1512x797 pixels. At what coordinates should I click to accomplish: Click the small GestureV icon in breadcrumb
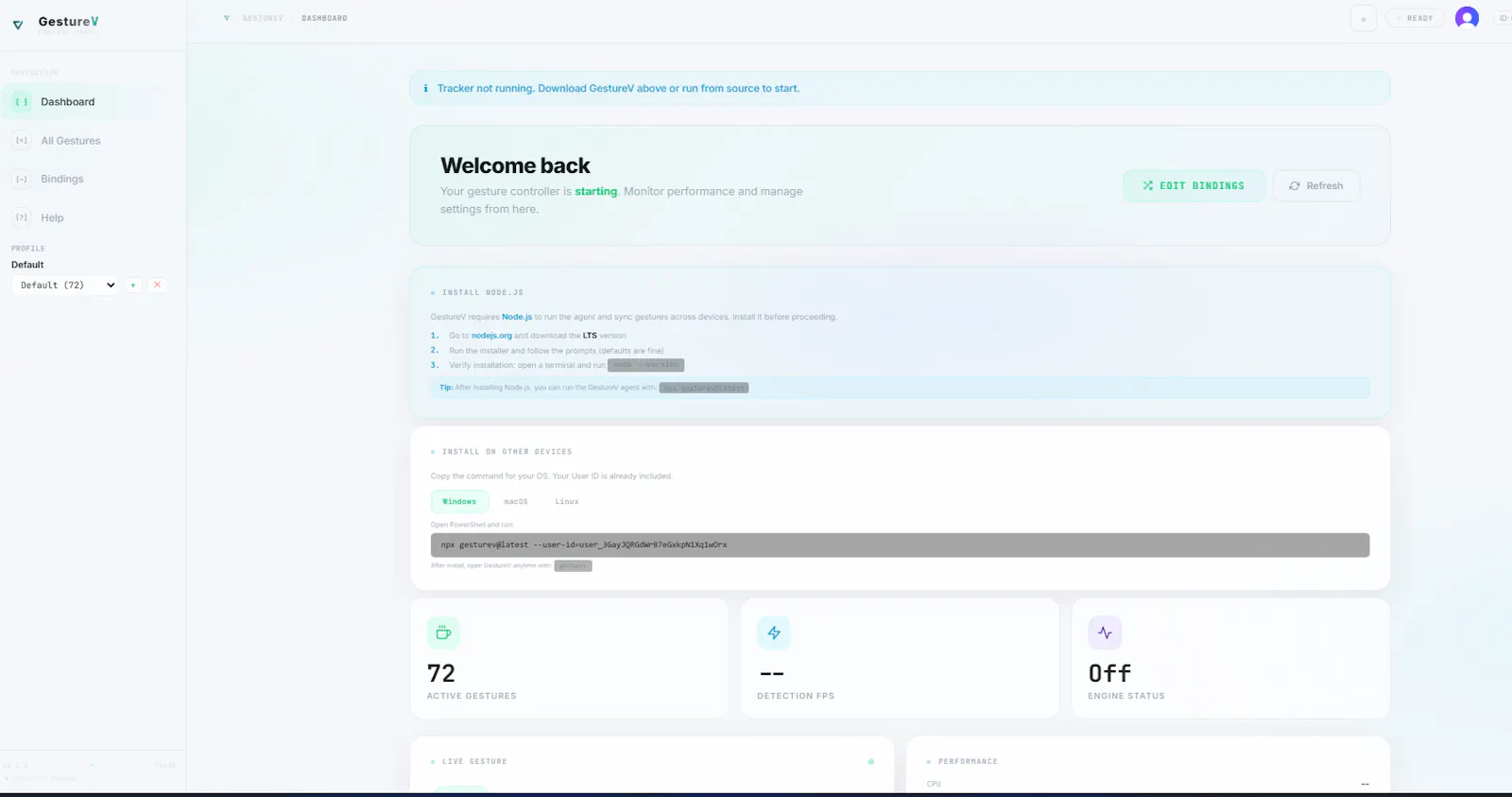pyautogui.click(x=227, y=18)
